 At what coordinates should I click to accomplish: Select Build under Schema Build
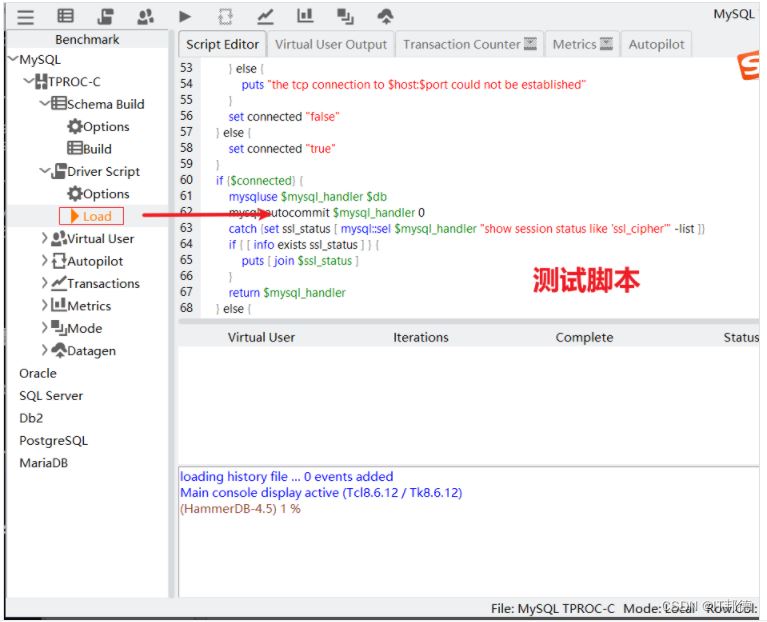coord(96,149)
